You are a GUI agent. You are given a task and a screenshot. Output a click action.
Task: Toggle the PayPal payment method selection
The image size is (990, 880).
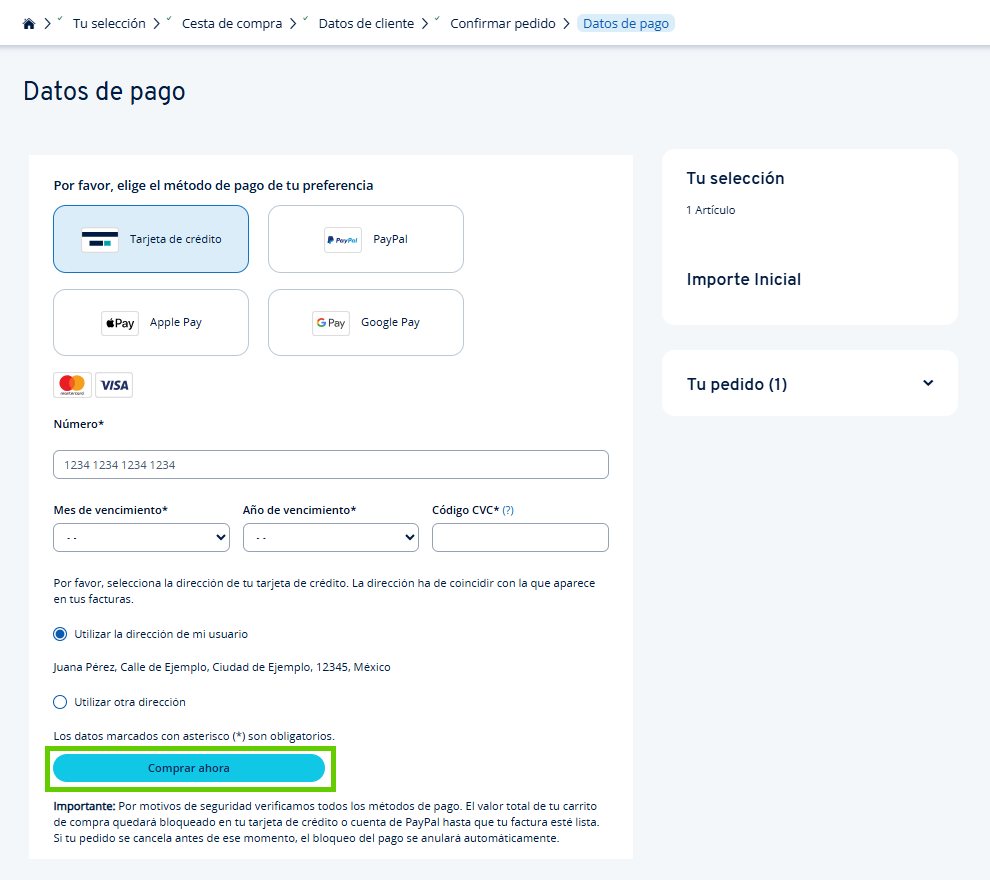tap(365, 239)
